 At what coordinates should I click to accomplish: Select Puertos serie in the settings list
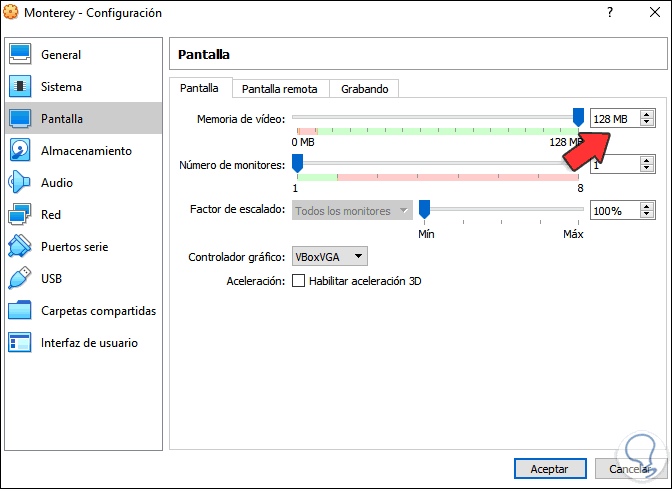[x=84, y=246]
